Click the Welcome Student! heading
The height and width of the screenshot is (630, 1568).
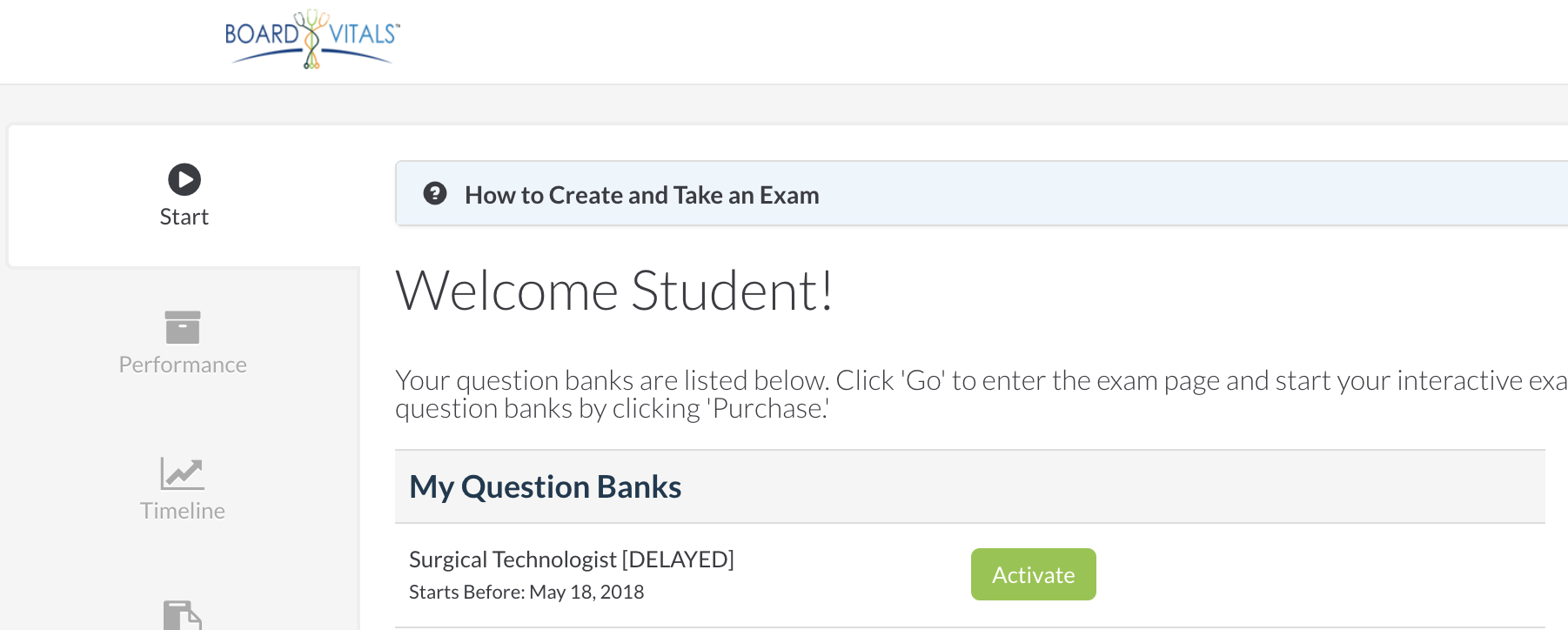pyautogui.click(x=614, y=290)
